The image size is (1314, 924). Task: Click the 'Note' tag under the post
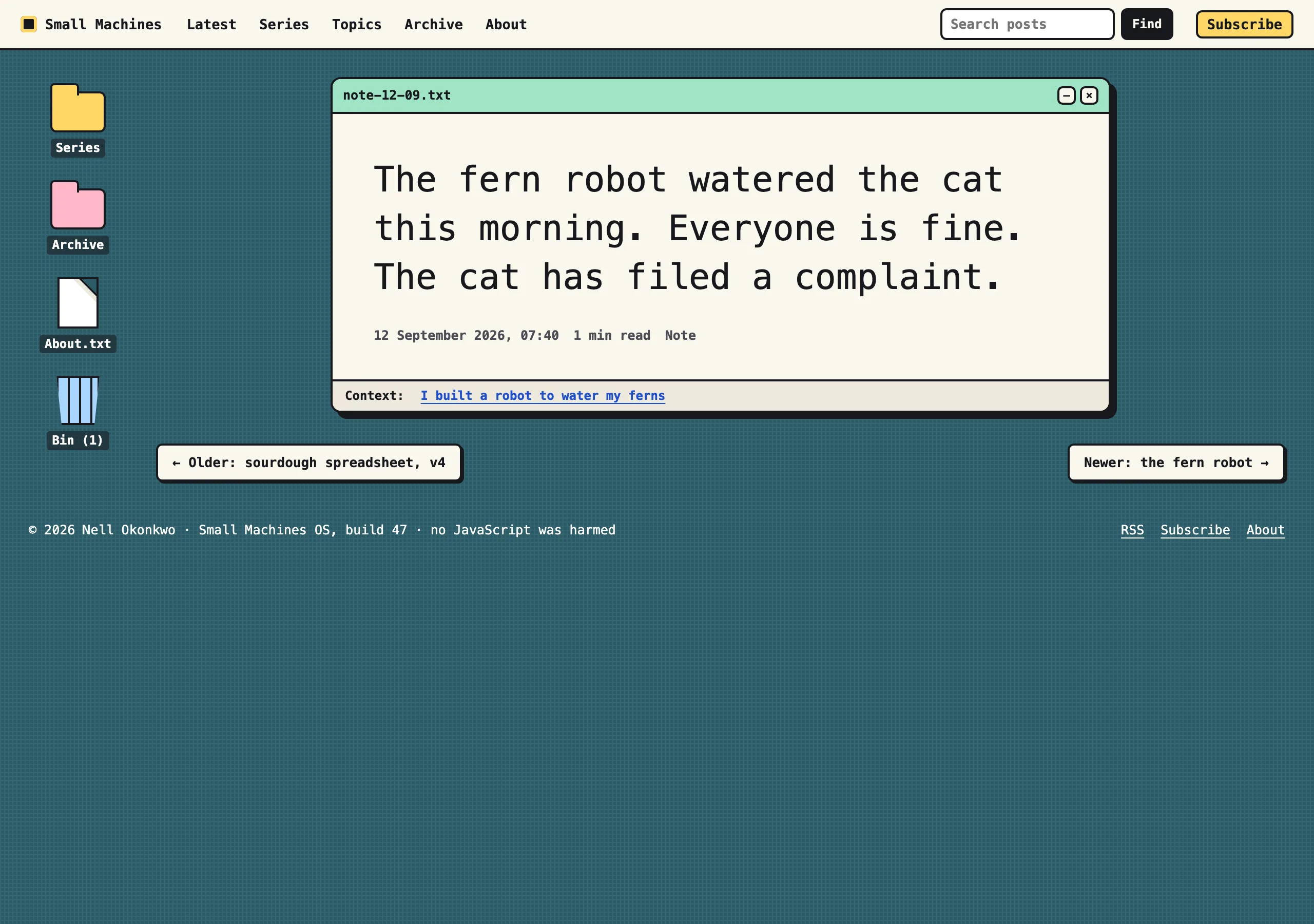[680, 336]
